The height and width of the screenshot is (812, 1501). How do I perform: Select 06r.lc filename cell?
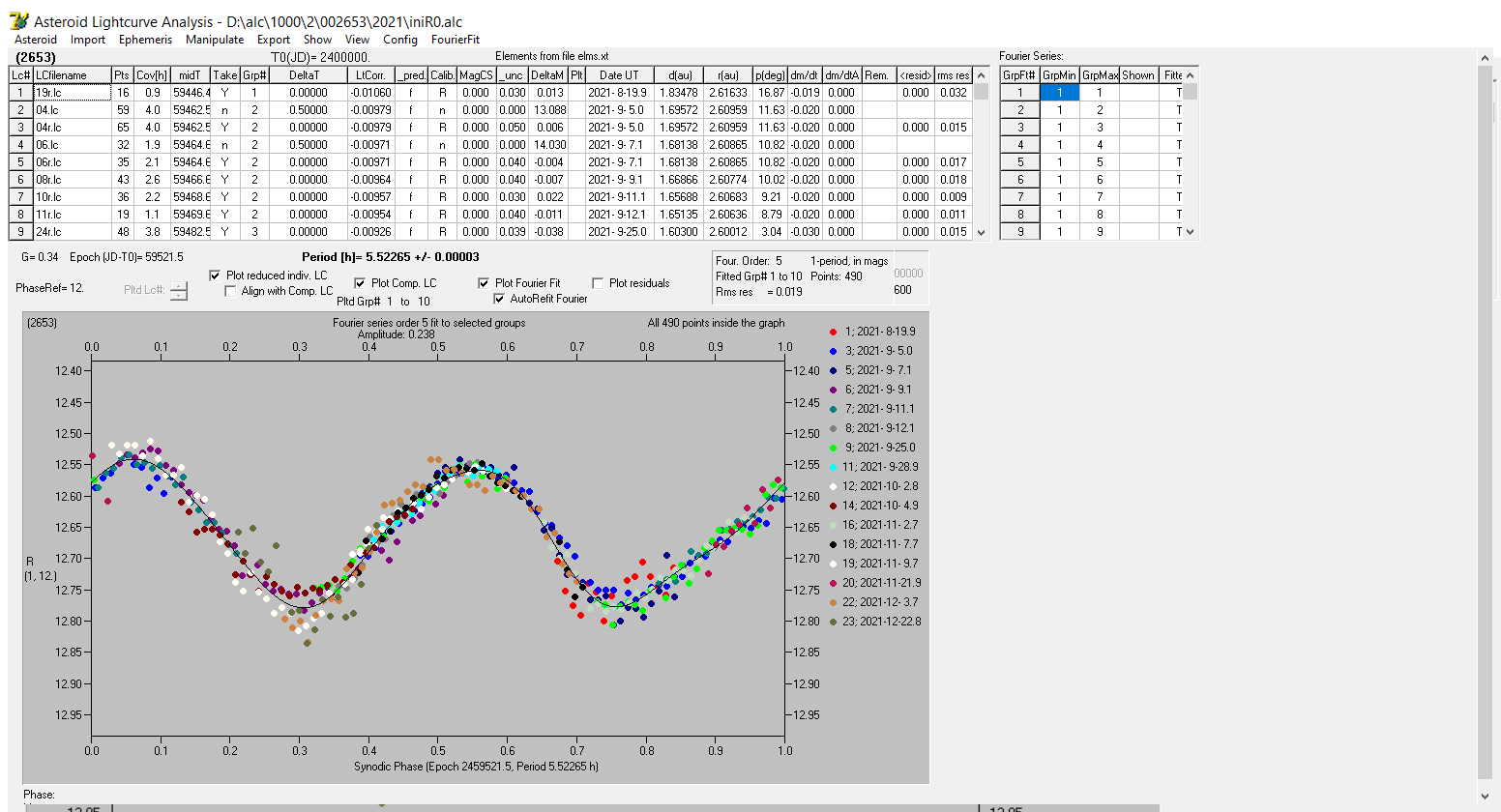click(x=72, y=162)
